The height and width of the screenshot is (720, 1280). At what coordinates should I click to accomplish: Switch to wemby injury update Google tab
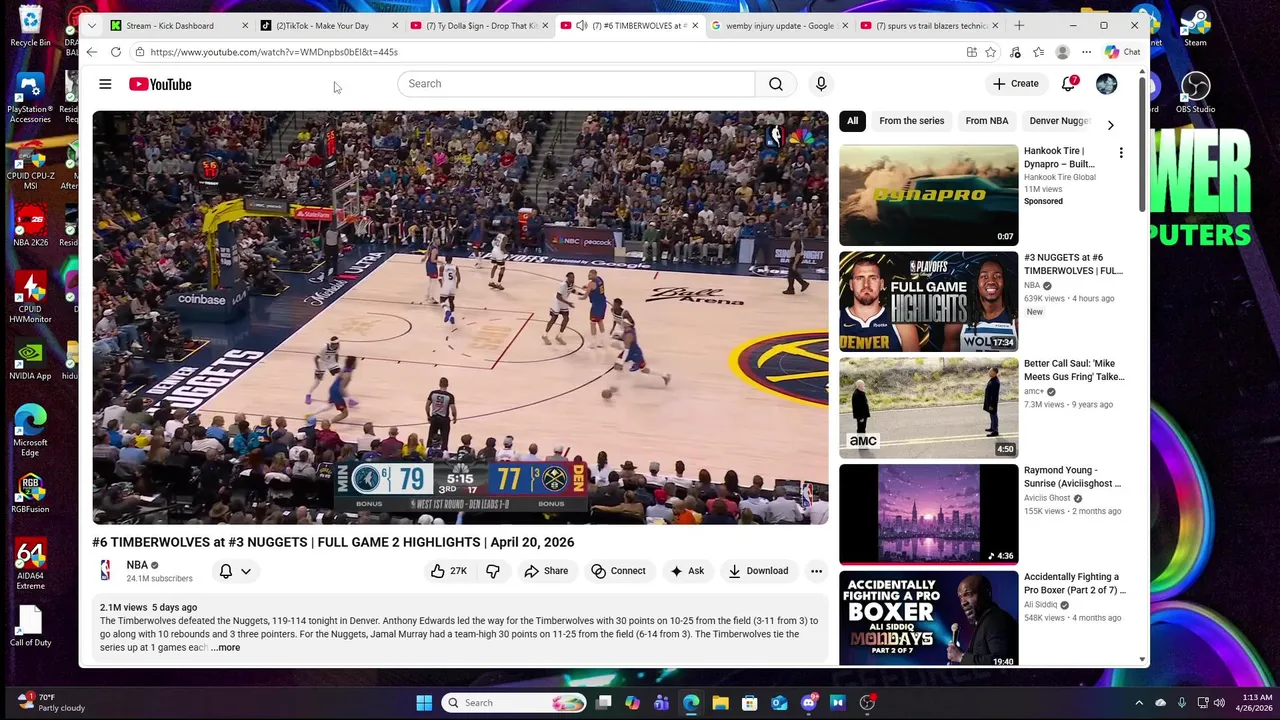tap(780, 25)
